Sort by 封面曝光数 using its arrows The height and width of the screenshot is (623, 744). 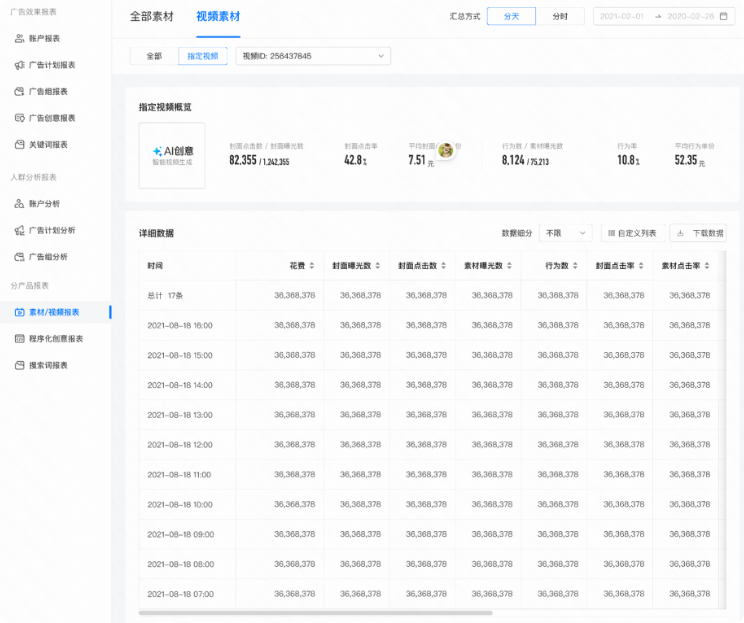tap(378, 266)
